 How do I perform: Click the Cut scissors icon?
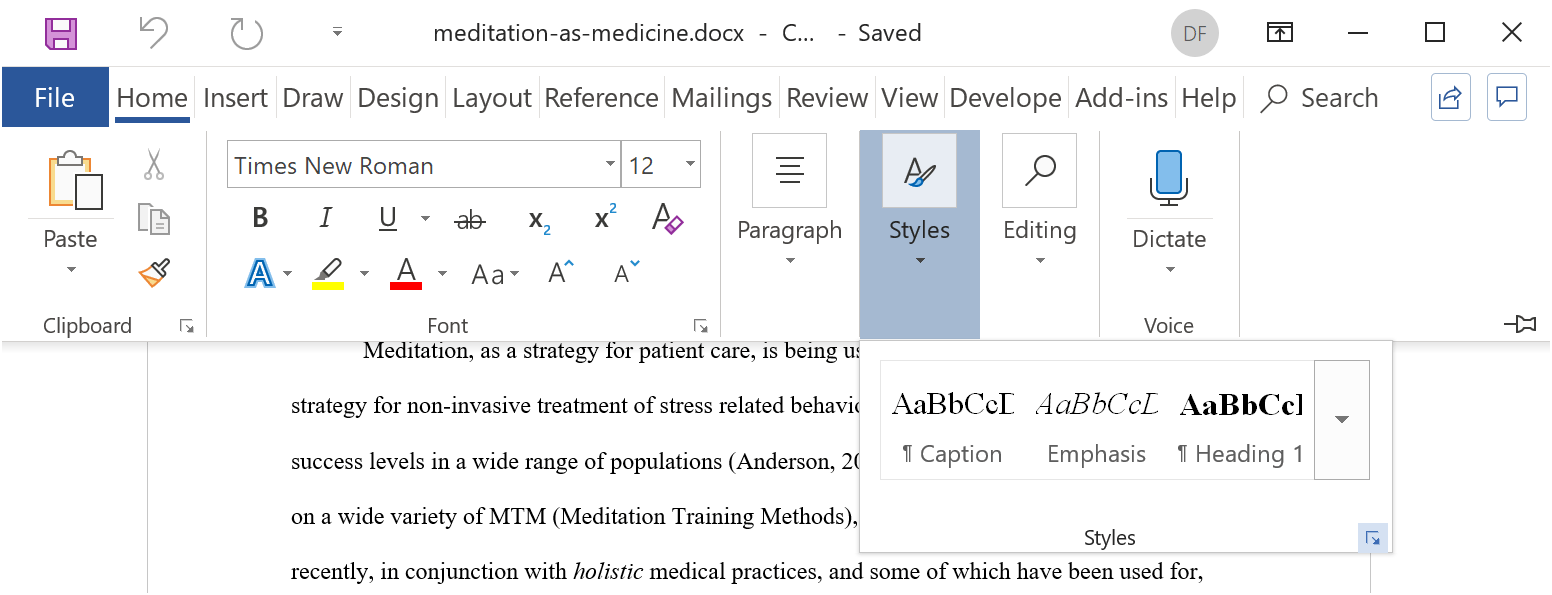pyautogui.click(x=154, y=165)
